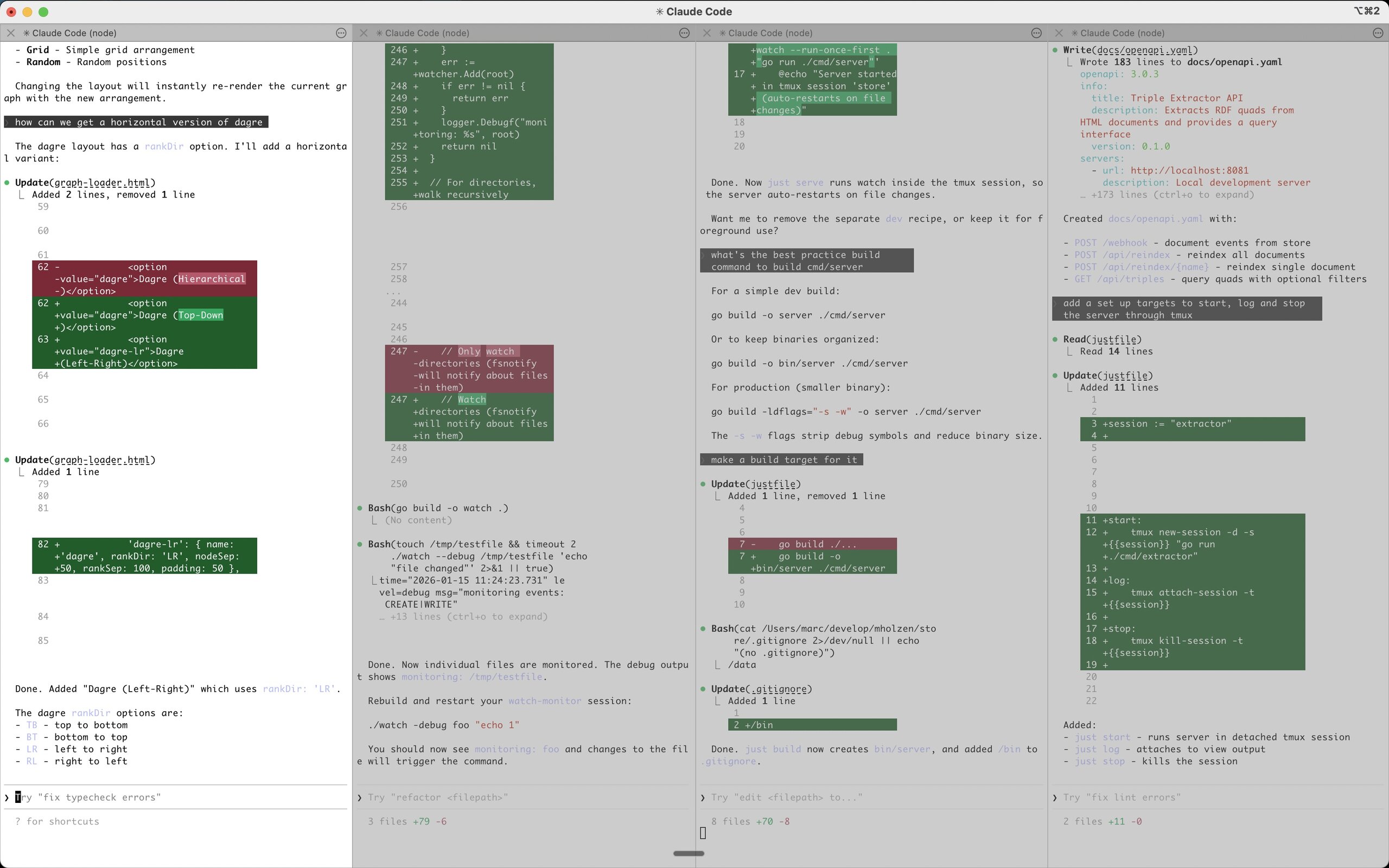Close the fourth Claude Code pane
Image resolution: width=1389 pixels, height=868 pixels.
click(x=1059, y=33)
